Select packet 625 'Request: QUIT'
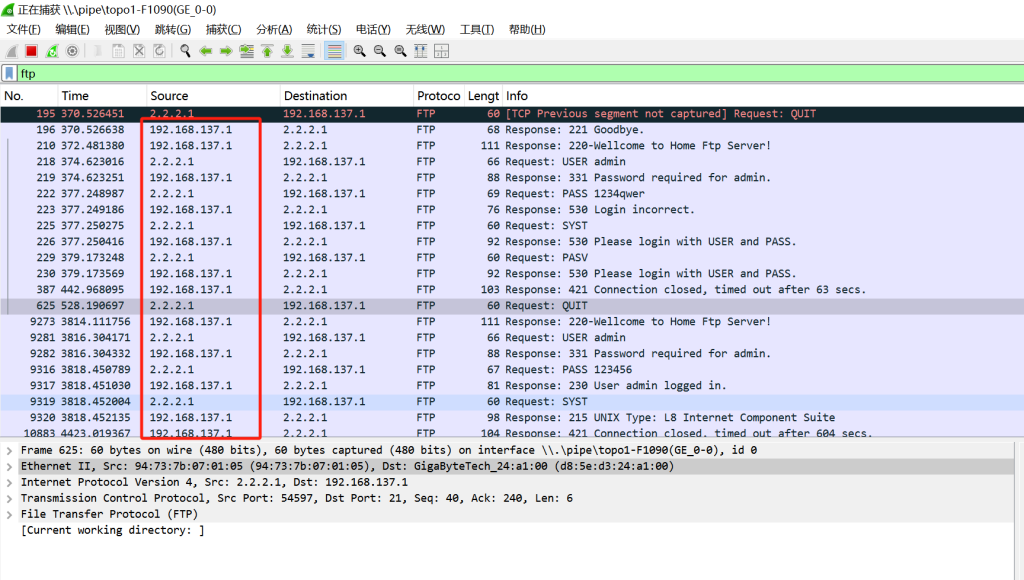The height and width of the screenshot is (580, 1024). click(x=512, y=306)
